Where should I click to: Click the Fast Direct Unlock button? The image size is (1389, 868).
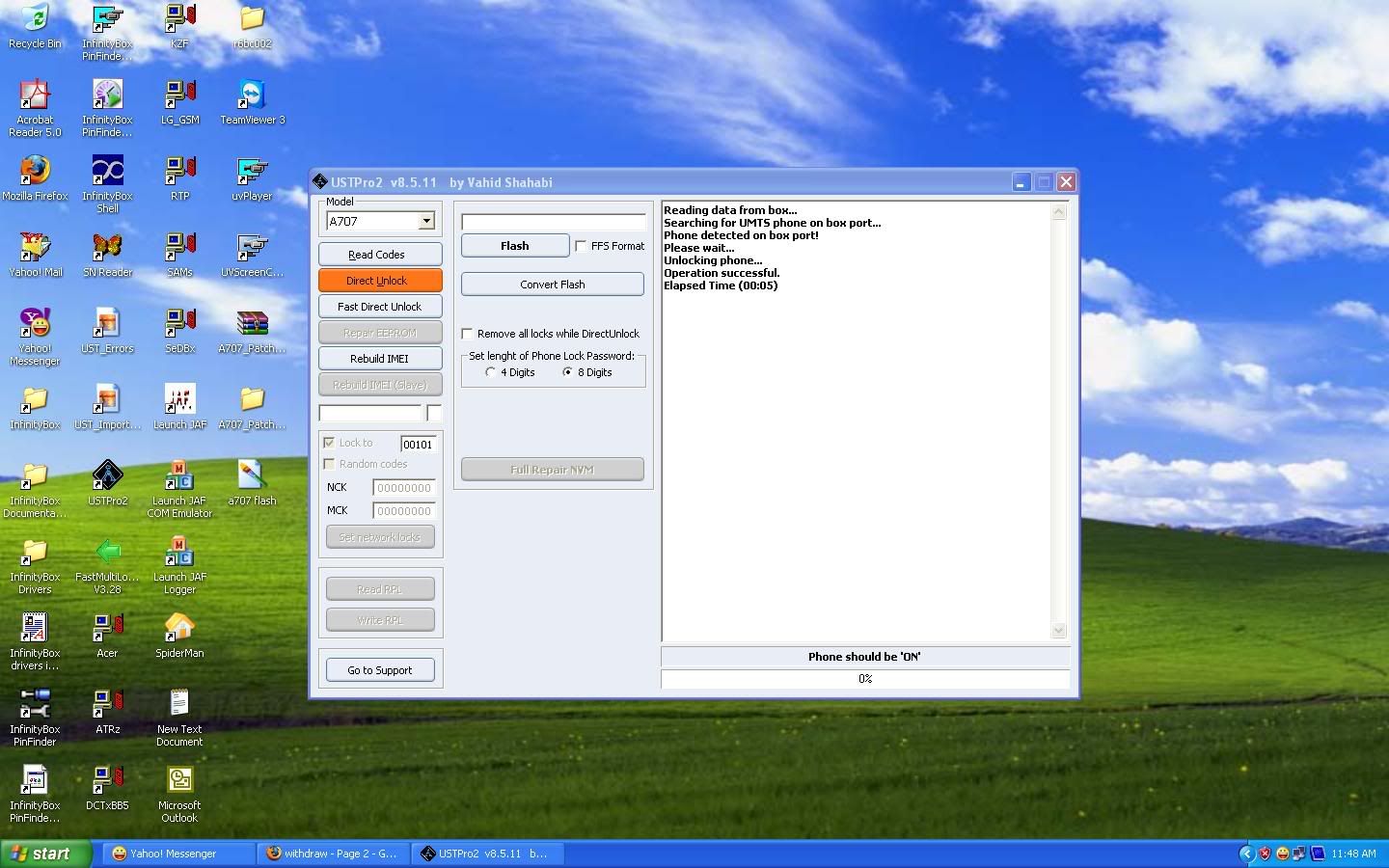(380, 307)
